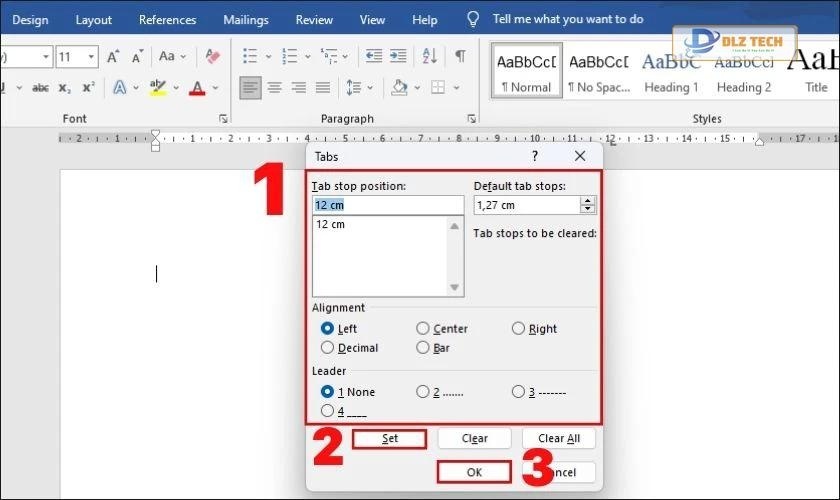Switch to the Mailings tab

(x=245, y=19)
